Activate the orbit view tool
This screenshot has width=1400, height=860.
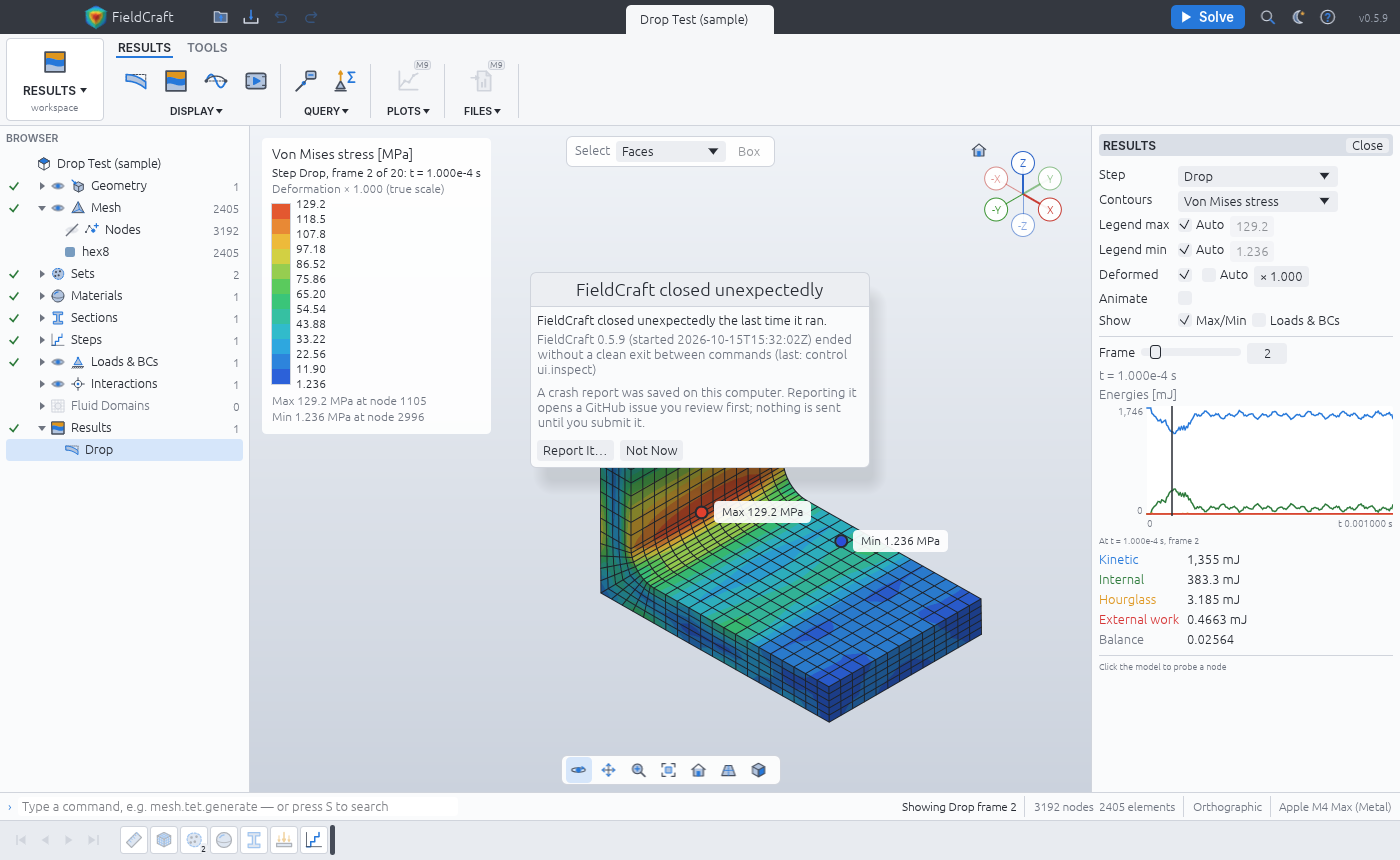click(579, 770)
